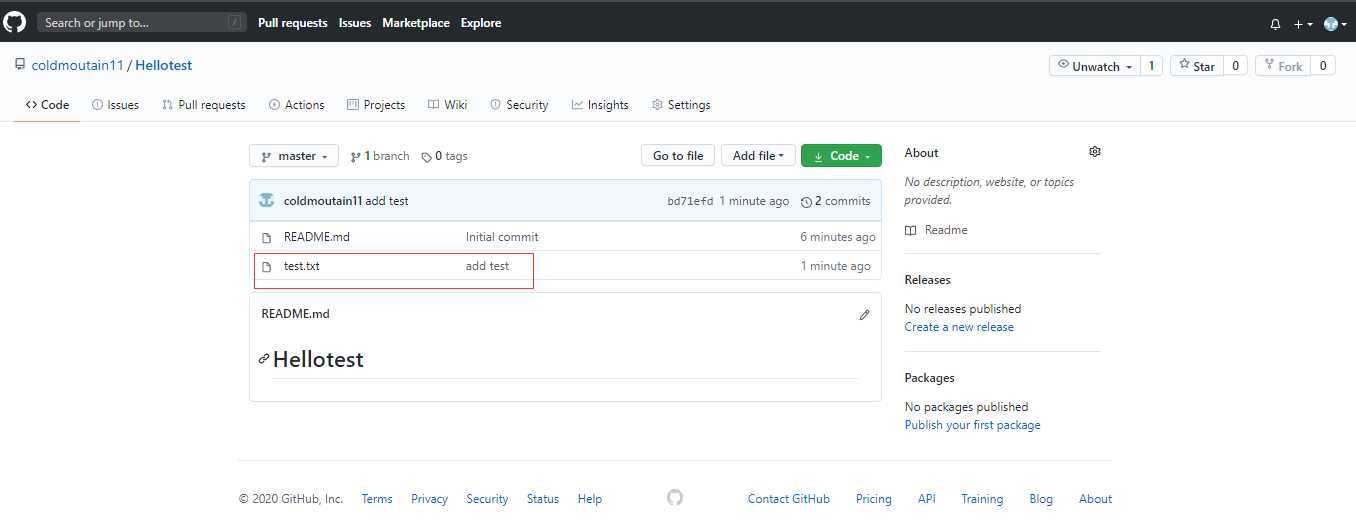View the 1 branch link
The height and width of the screenshot is (524, 1356).
tap(379, 156)
